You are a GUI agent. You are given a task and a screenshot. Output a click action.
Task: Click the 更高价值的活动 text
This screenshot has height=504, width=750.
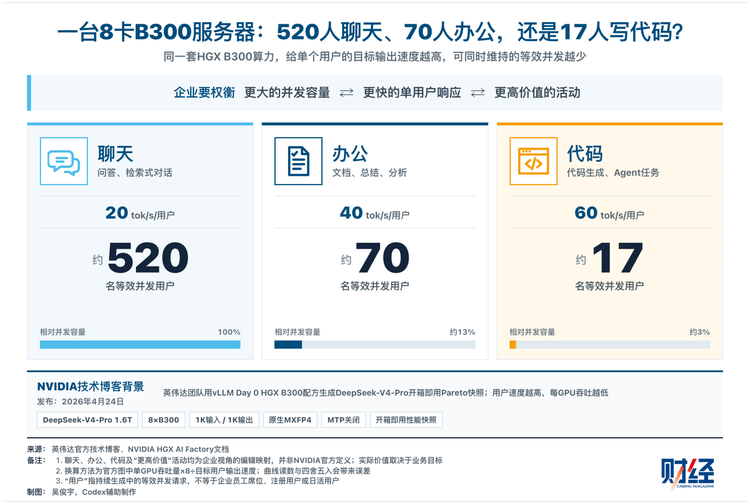(537, 92)
